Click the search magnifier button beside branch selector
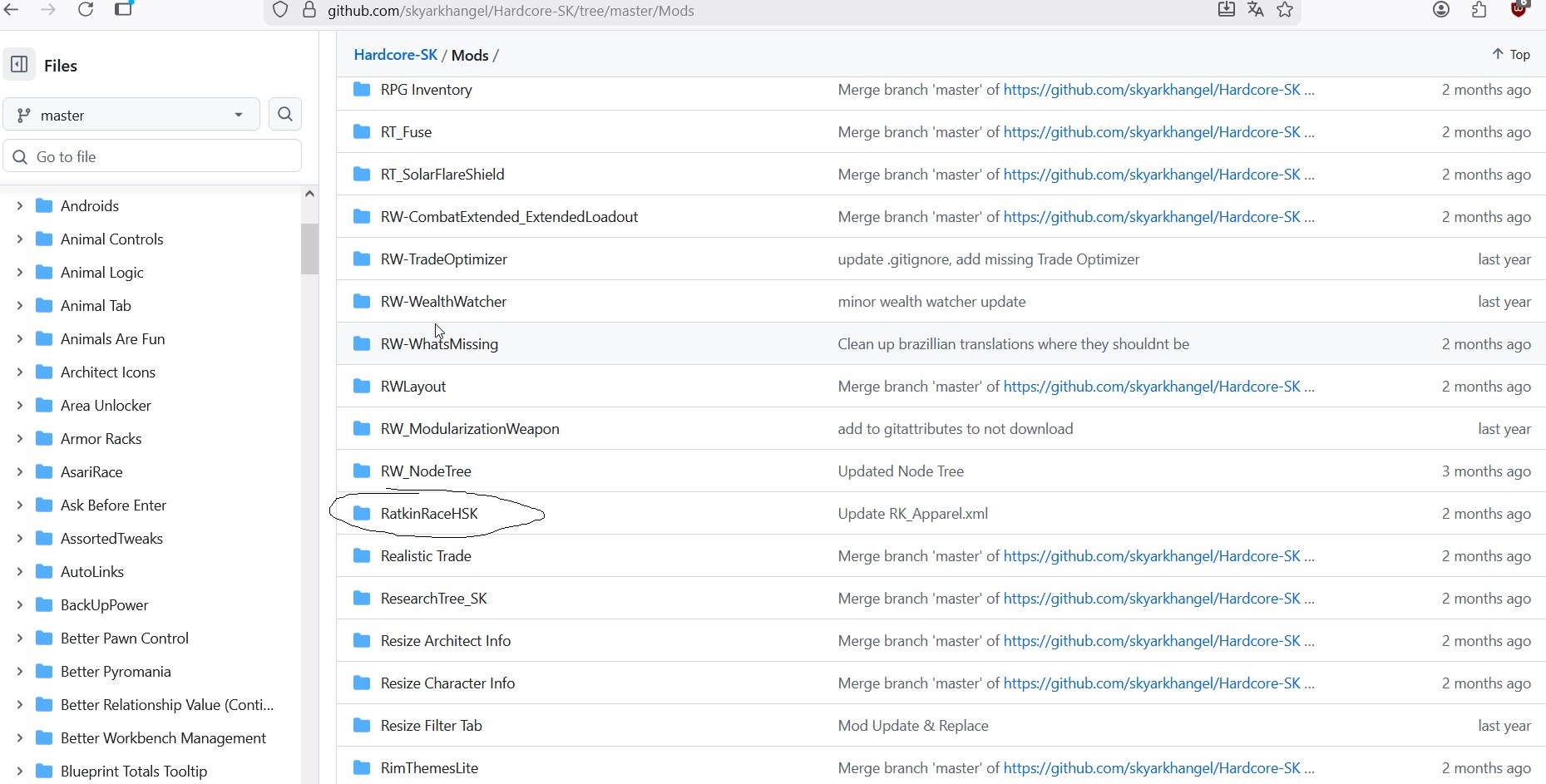Screen dimensions: 1546x784 [285, 115]
